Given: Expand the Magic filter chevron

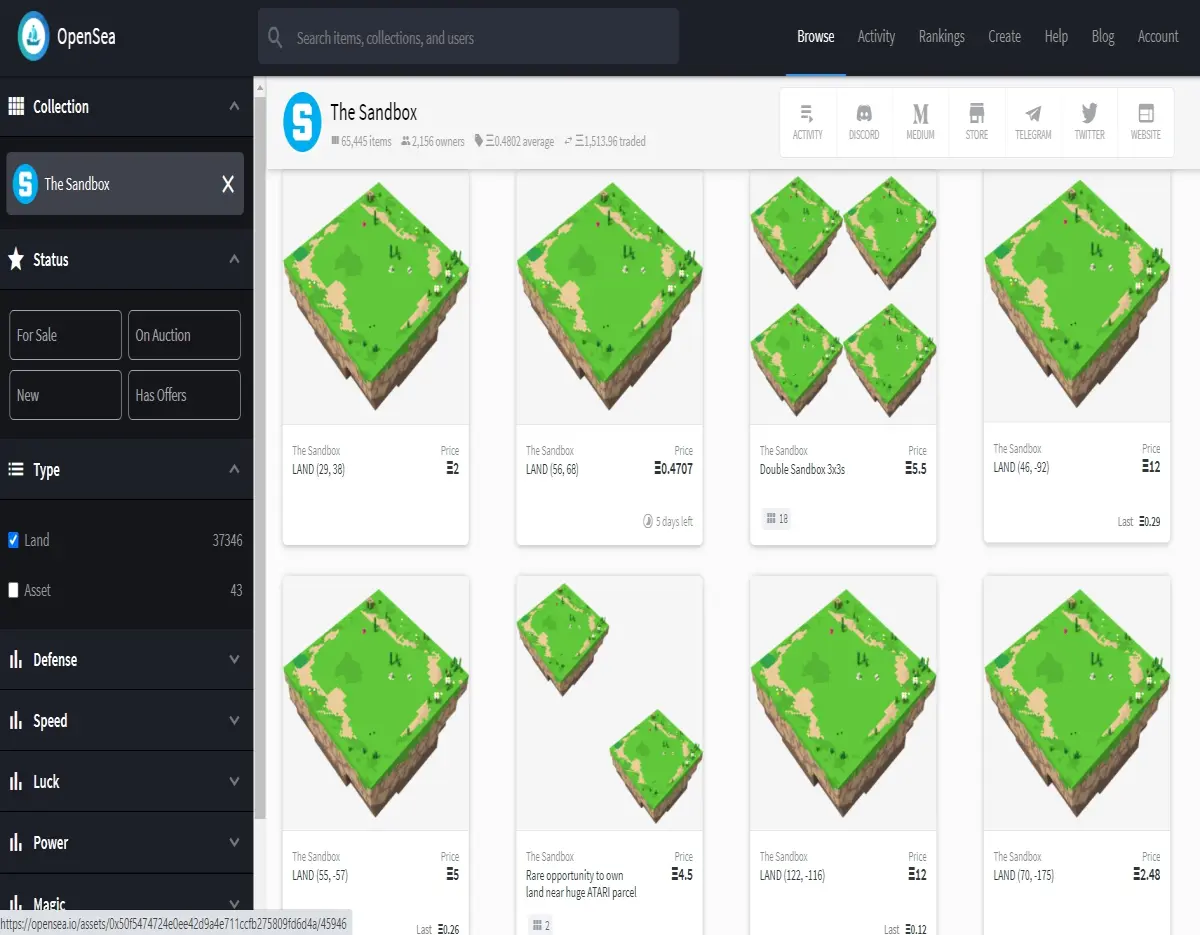Looking at the screenshot, I should coord(234,903).
